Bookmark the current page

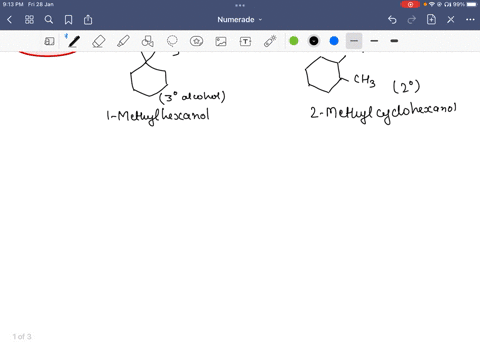pos(68,20)
